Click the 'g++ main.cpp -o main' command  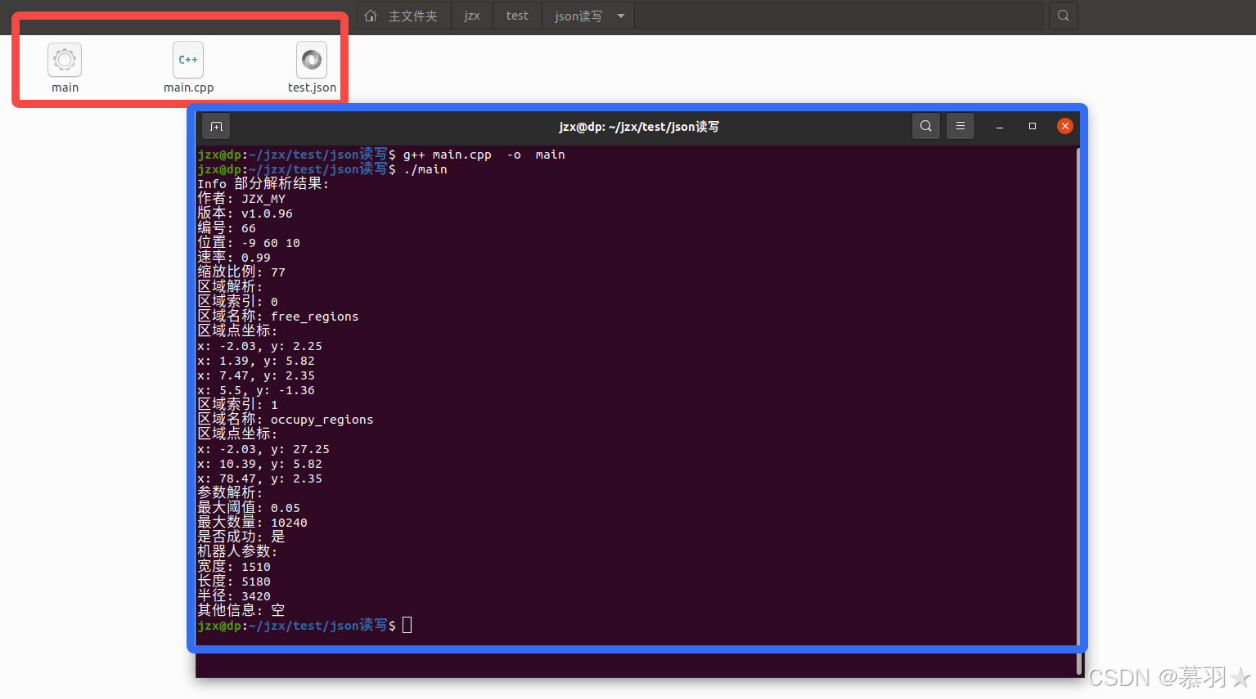point(484,155)
